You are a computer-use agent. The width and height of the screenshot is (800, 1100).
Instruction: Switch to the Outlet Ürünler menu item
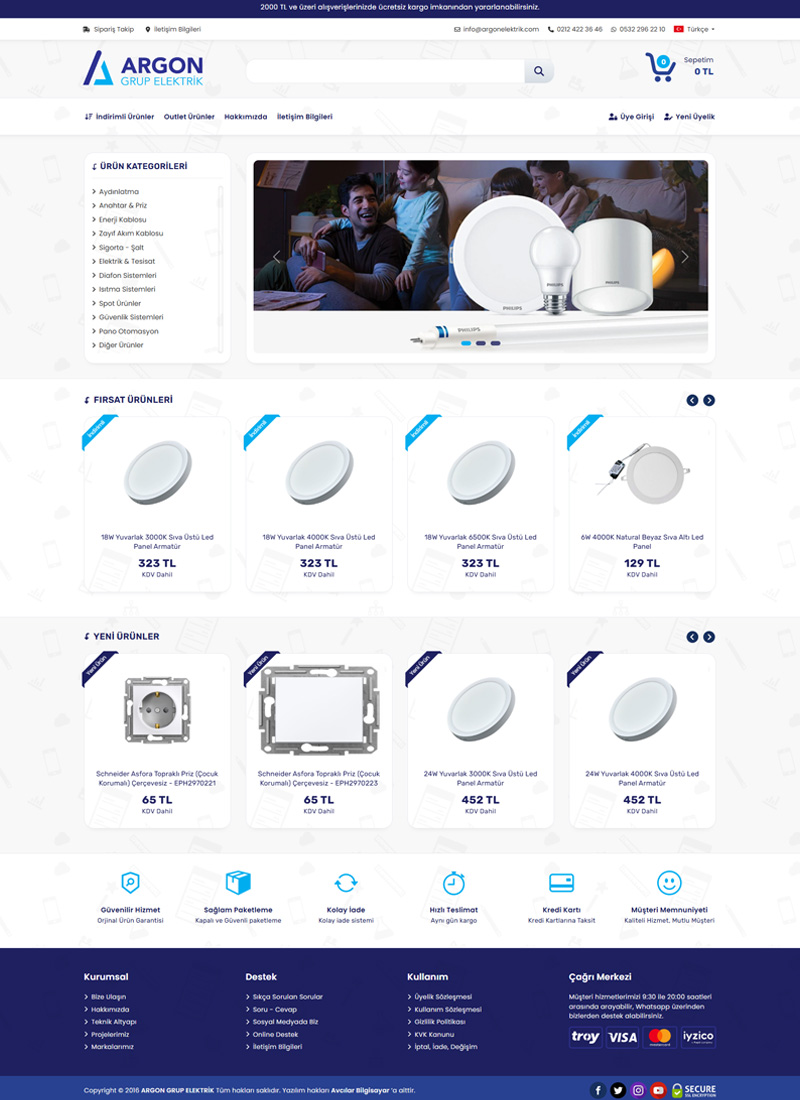point(190,116)
